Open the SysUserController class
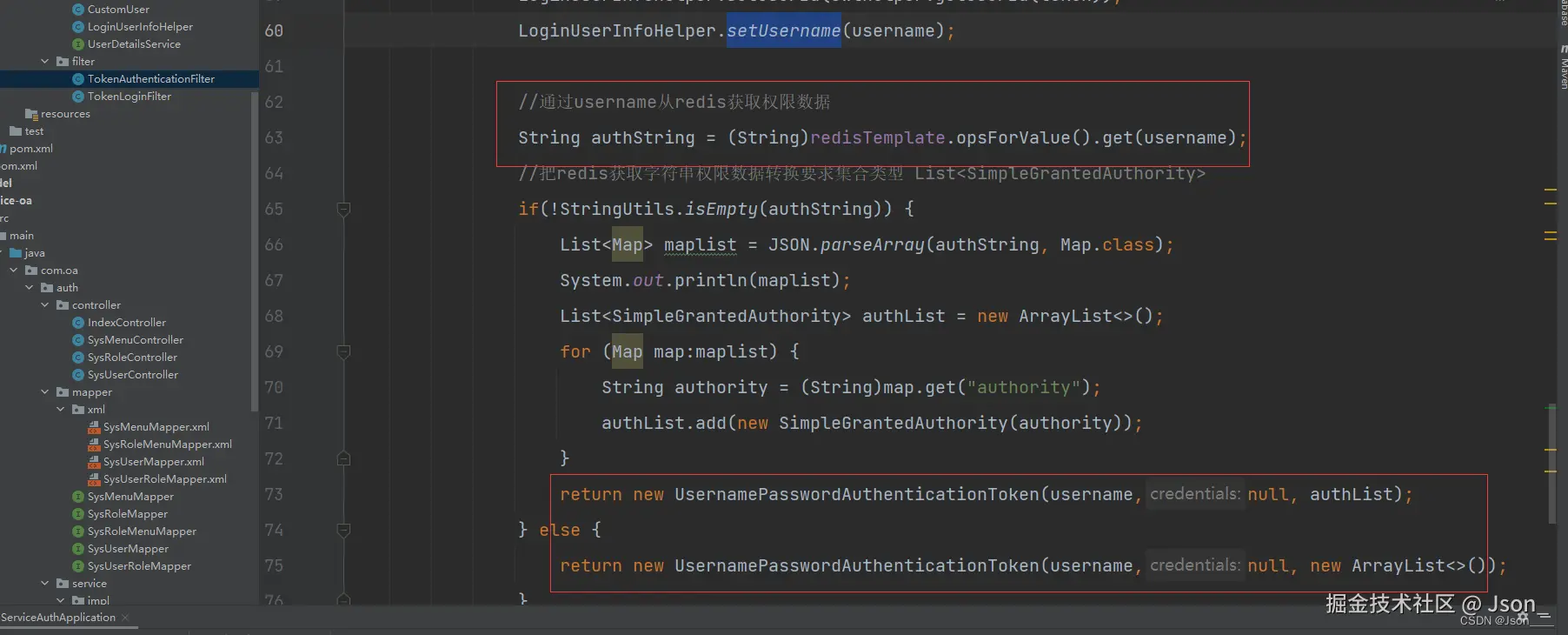Viewport: 1568px width, 635px height. (x=132, y=375)
